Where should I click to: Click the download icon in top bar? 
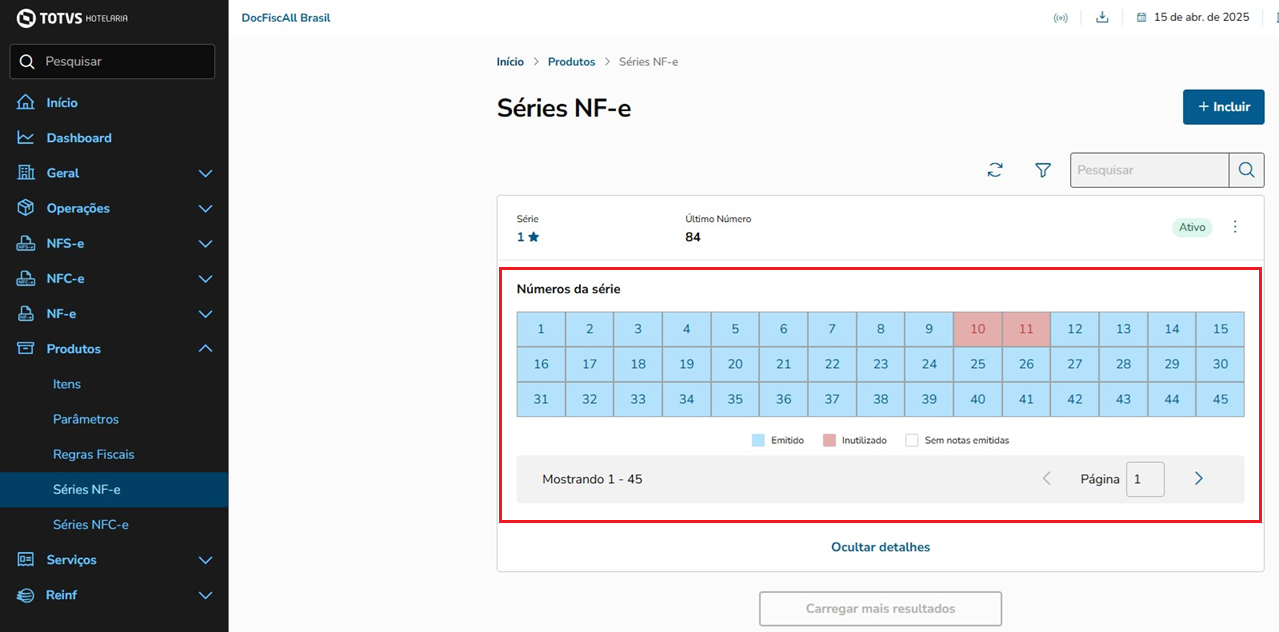click(x=1102, y=17)
